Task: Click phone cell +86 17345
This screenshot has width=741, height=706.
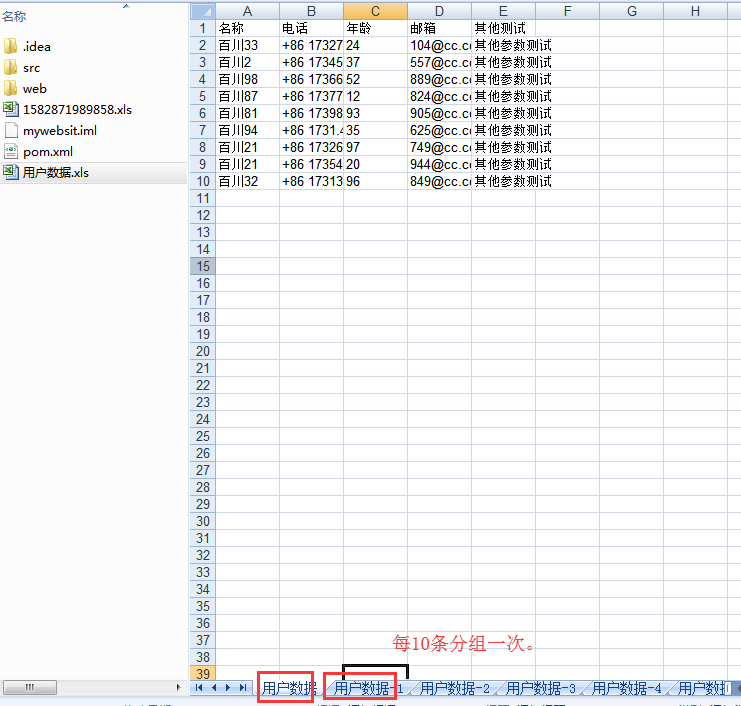Action: [x=311, y=62]
